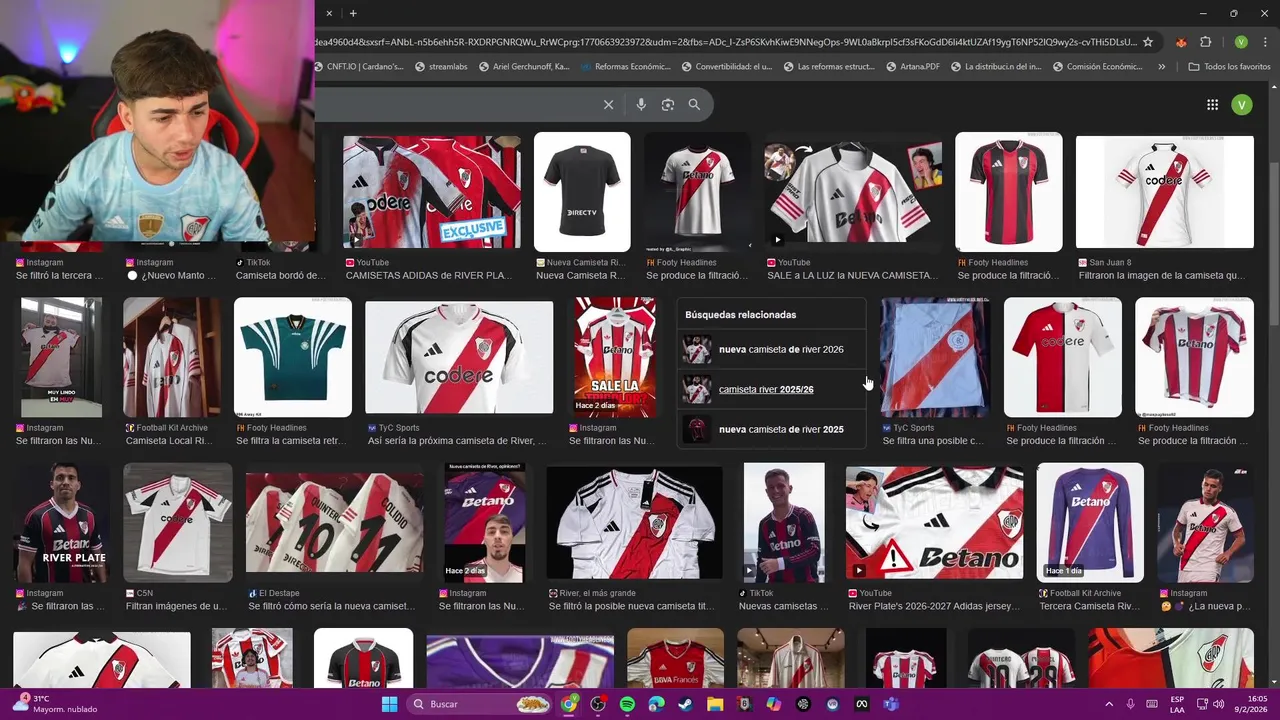
Task: Open Google Chrome from the taskbar
Action: (x=569, y=704)
